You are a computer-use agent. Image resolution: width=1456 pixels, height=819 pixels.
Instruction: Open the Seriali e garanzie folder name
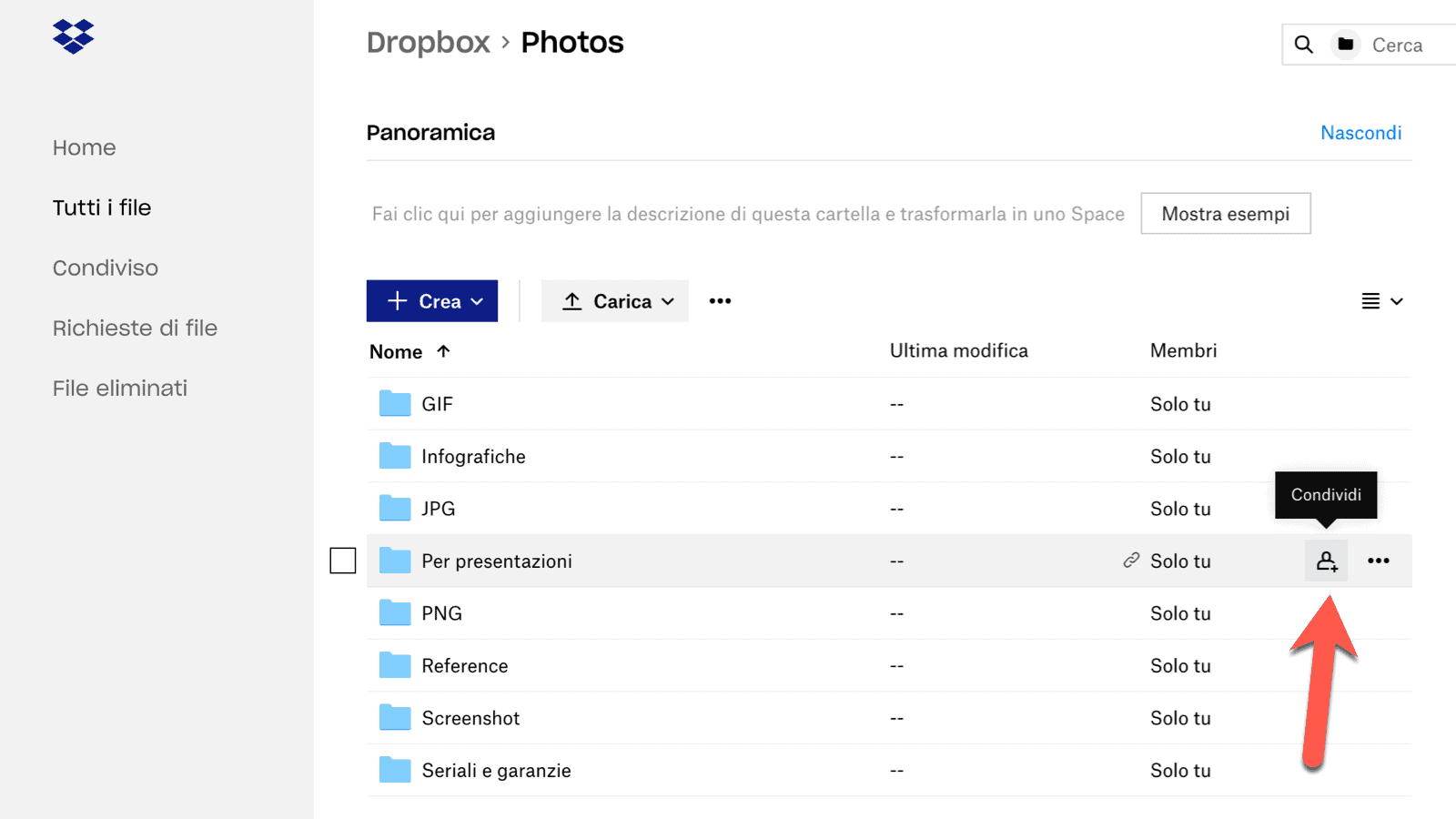pos(496,771)
